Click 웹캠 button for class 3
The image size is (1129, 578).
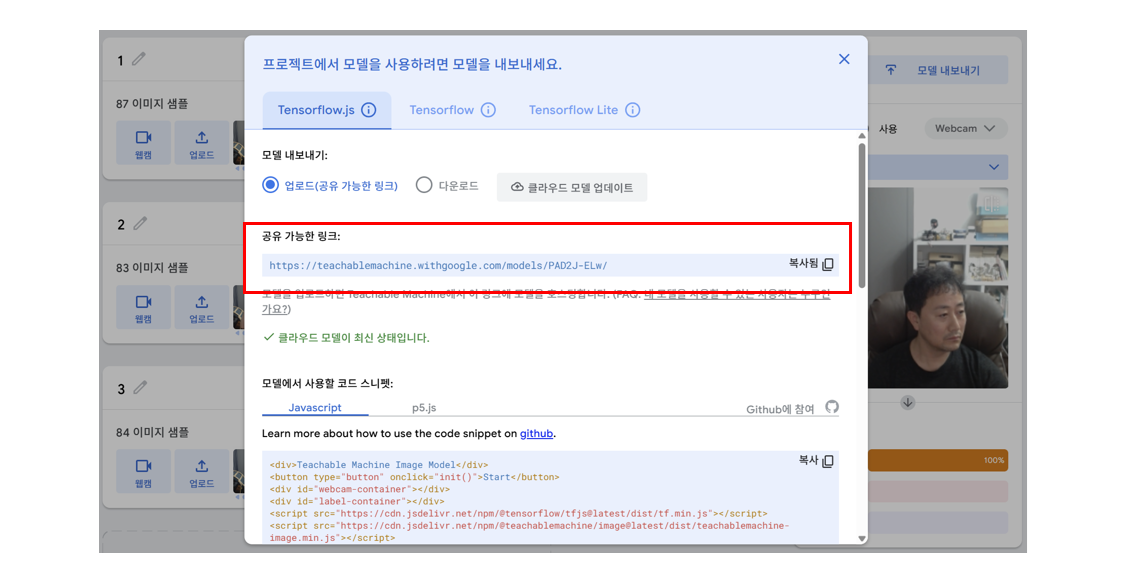tap(143, 471)
